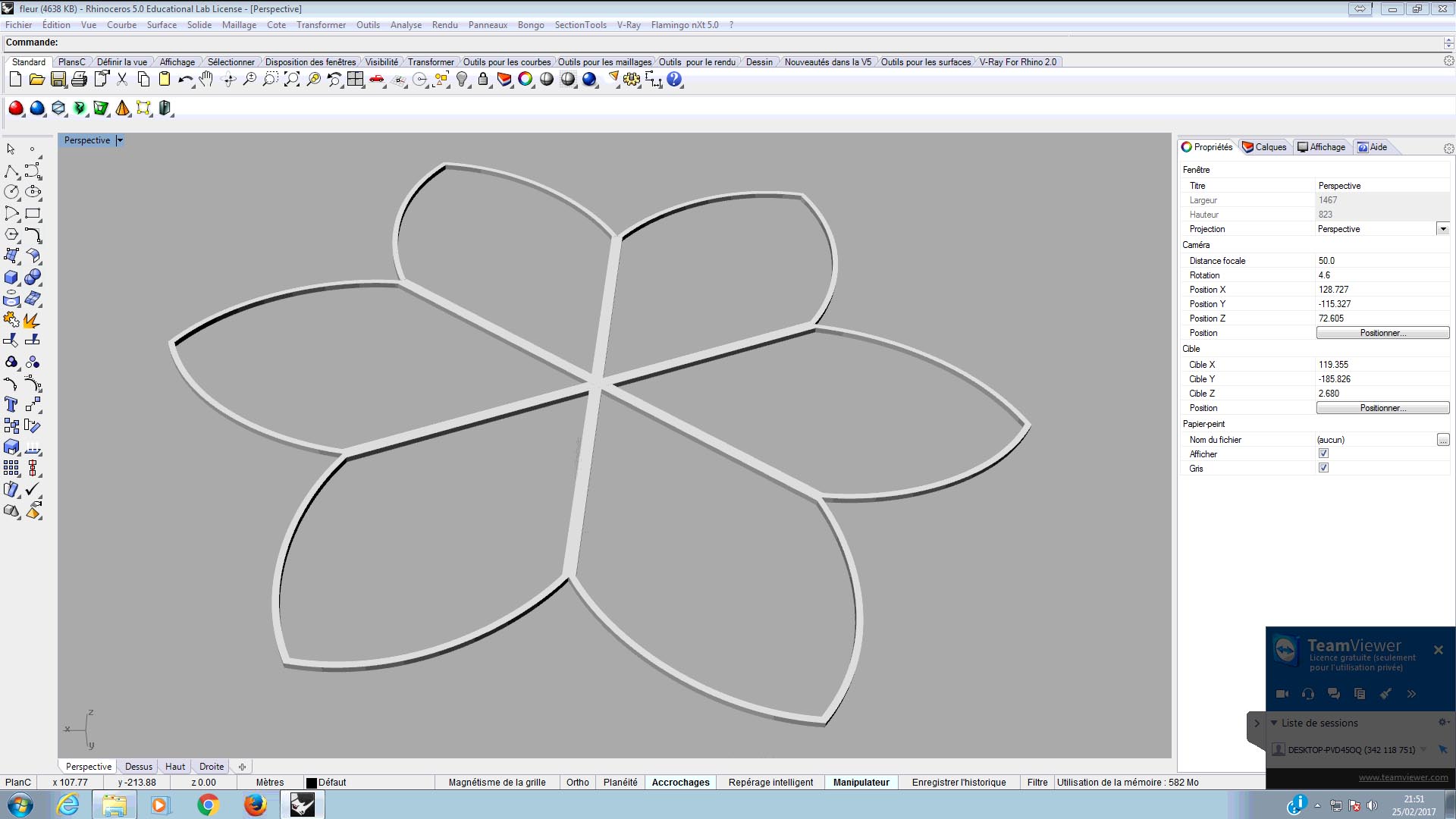Viewport: 1456px width, 819px height.
Task: Toggle Enregistrer l'historique
Action: tap(959, 783)
